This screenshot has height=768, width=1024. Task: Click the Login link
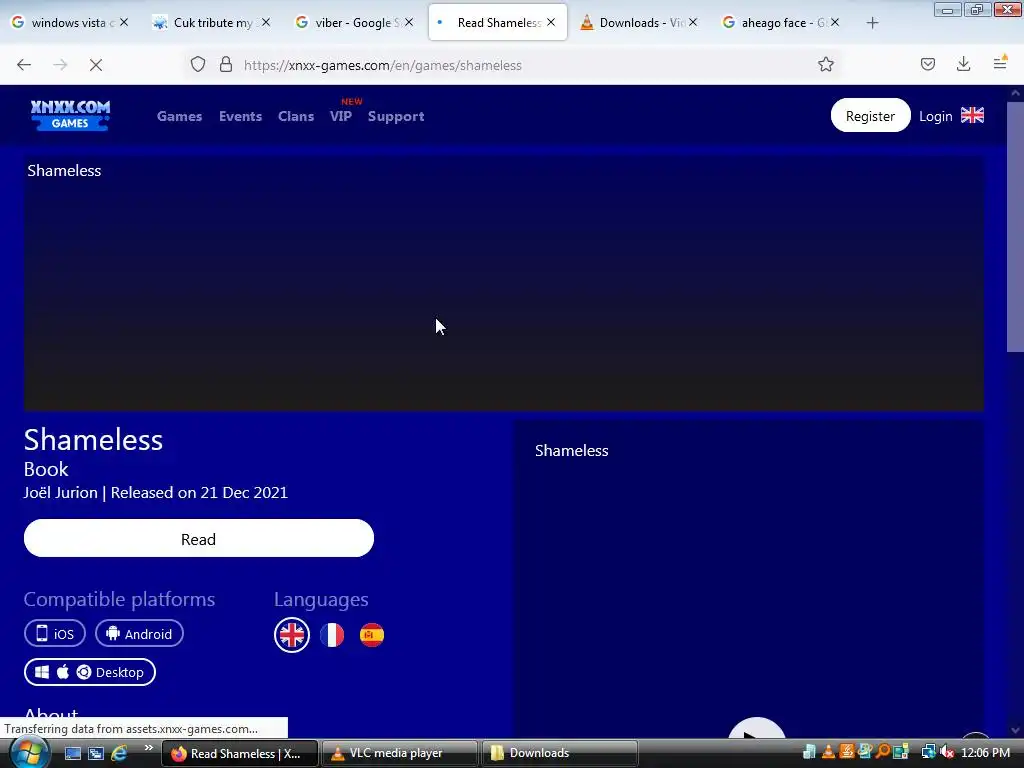tap(935, 116)
